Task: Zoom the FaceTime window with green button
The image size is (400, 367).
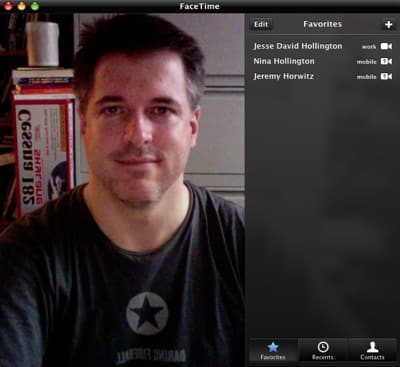Action: coord(35,6)
